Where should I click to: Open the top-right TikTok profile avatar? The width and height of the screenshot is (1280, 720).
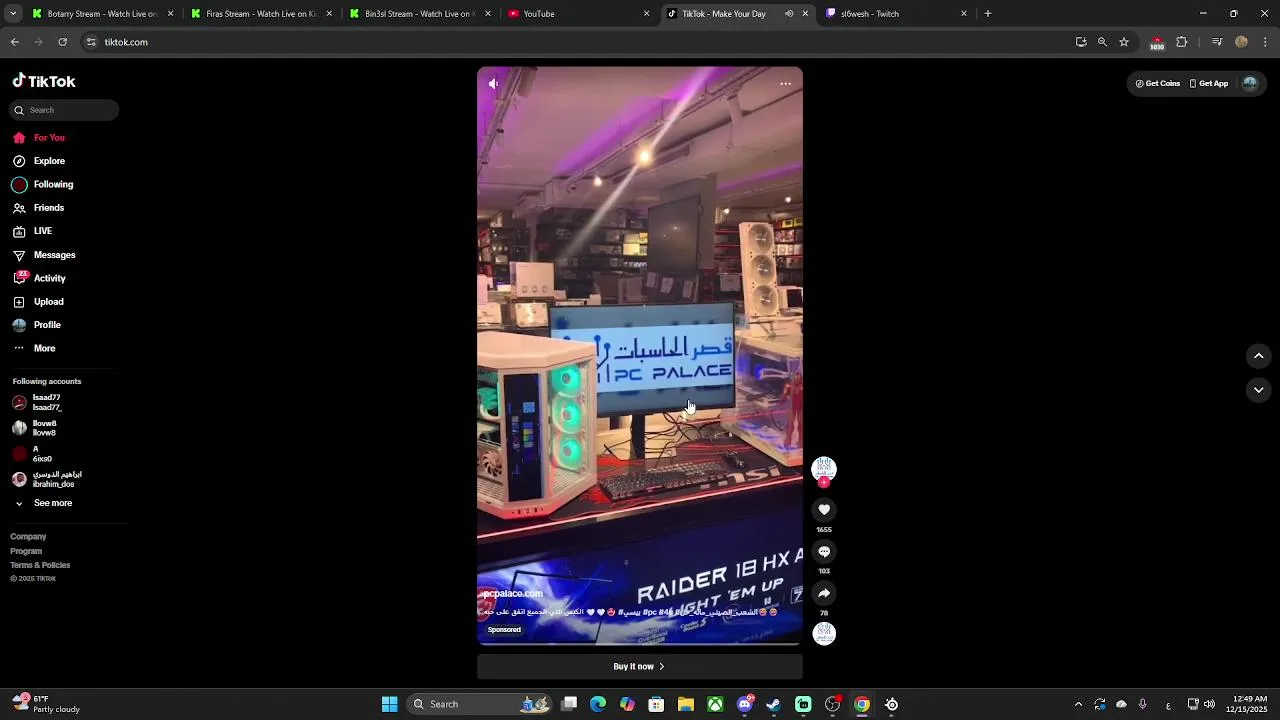point(1250,84)
